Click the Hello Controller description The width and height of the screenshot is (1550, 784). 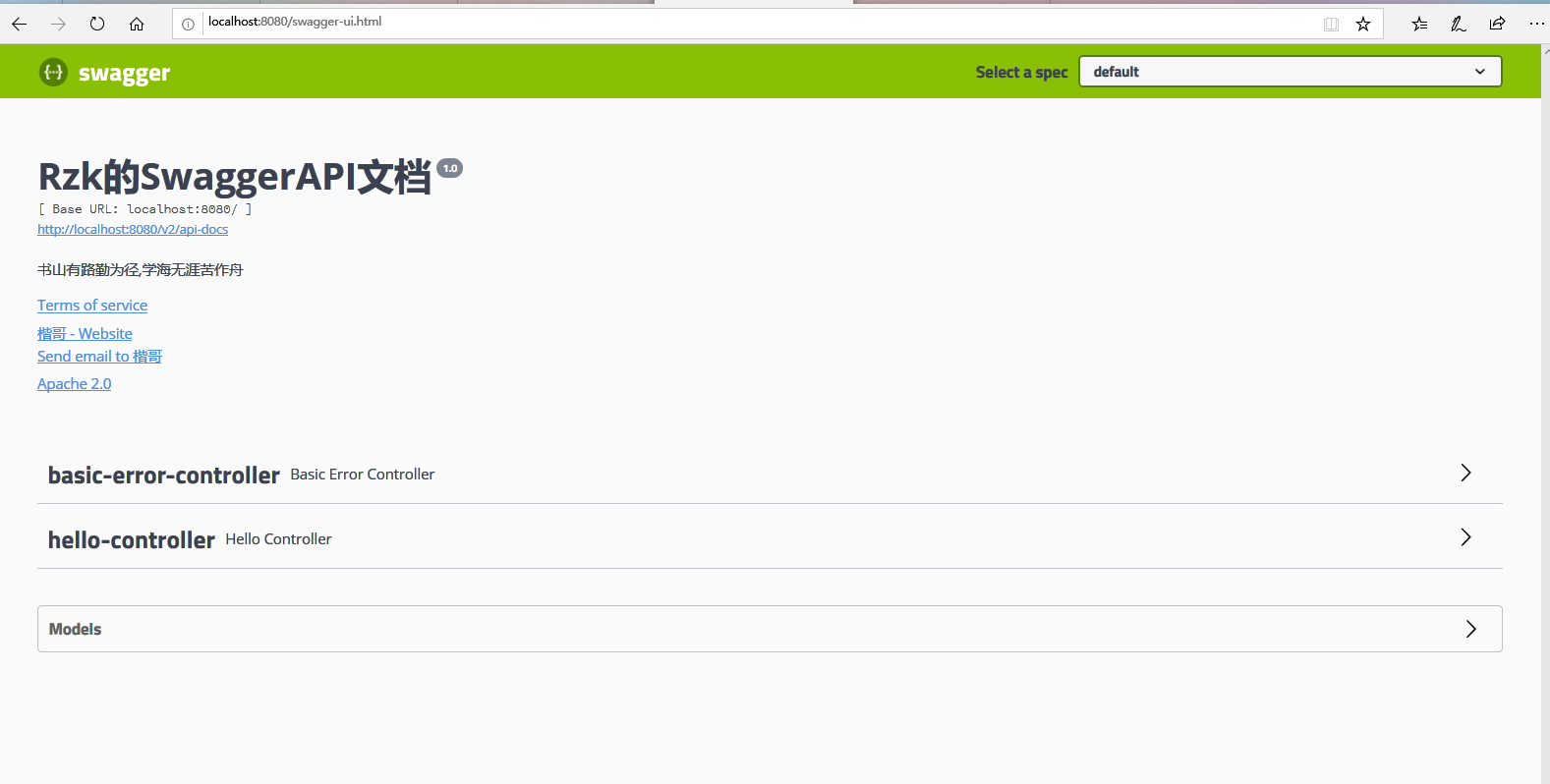[x=278, y=539]
